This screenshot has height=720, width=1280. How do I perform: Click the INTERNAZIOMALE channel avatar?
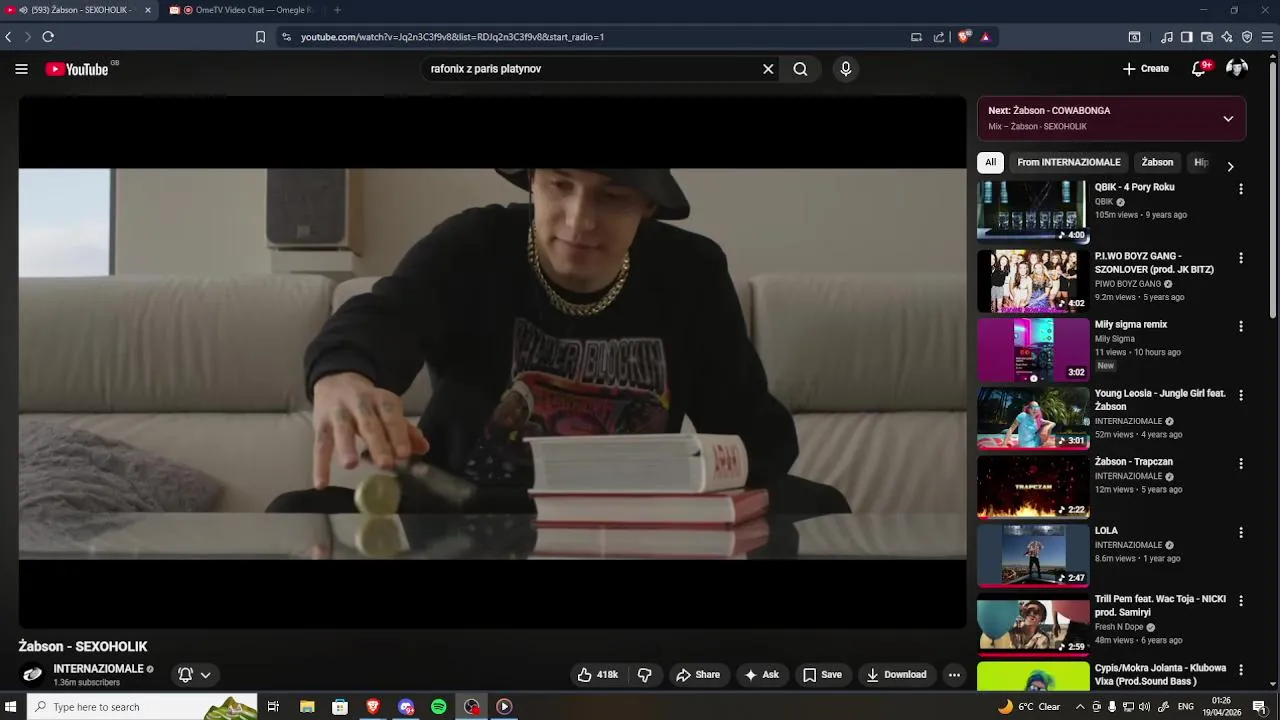point(33,674)
